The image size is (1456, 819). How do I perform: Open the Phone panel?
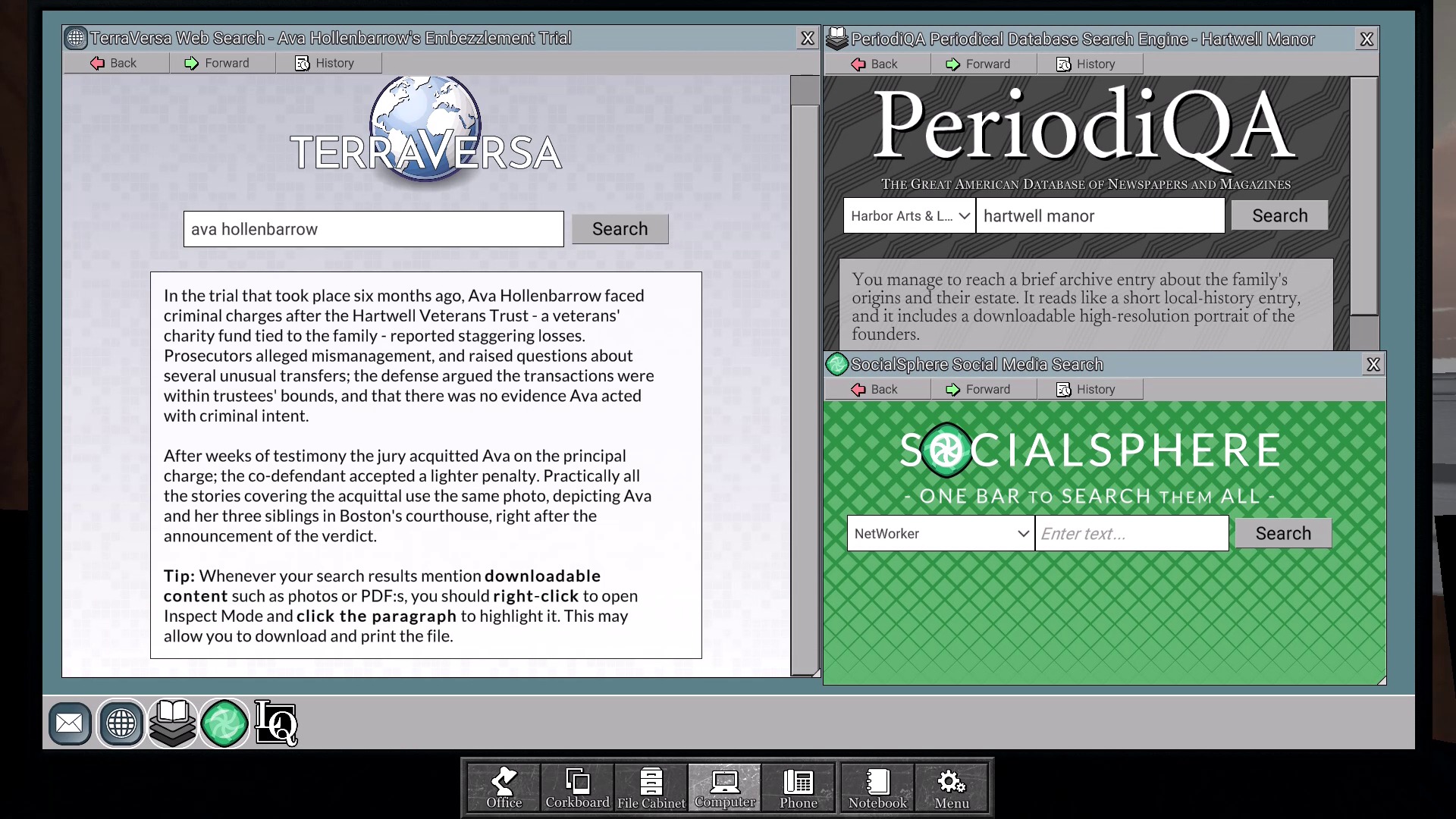click(799, 789)
